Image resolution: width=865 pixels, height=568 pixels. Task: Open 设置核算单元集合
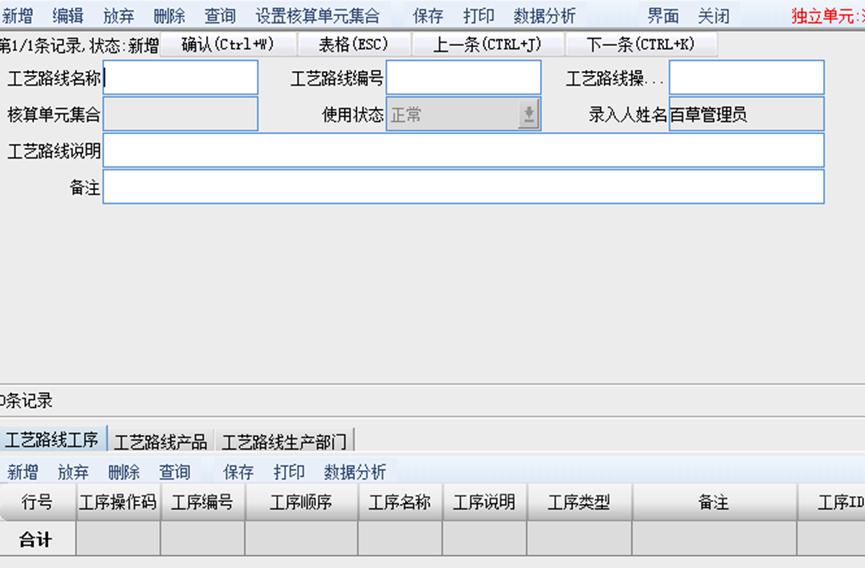tap(318, 16)
